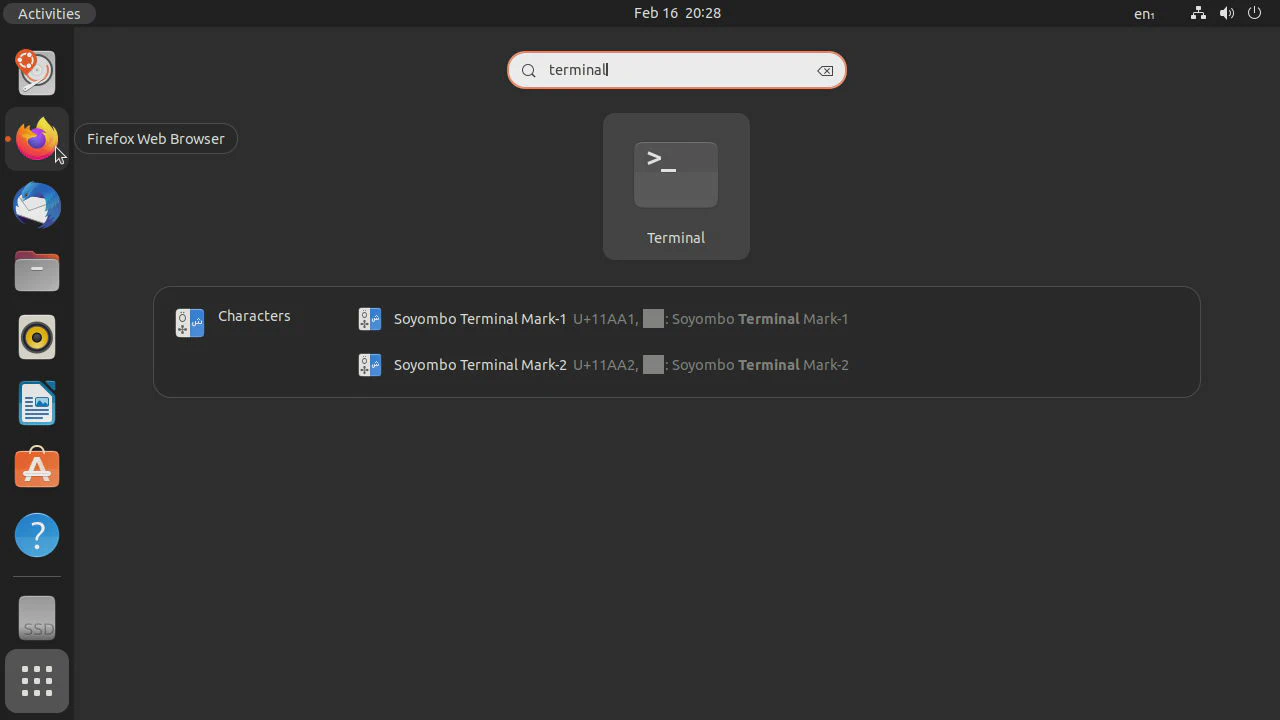Show Applications grid button
Screen dimensions: 1280x720
tap(37, 681)
